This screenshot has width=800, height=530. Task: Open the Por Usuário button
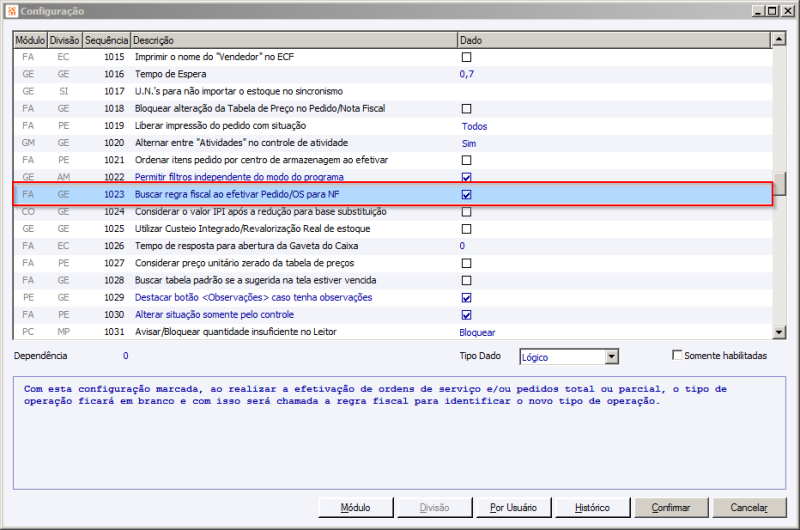click(513, 508)
